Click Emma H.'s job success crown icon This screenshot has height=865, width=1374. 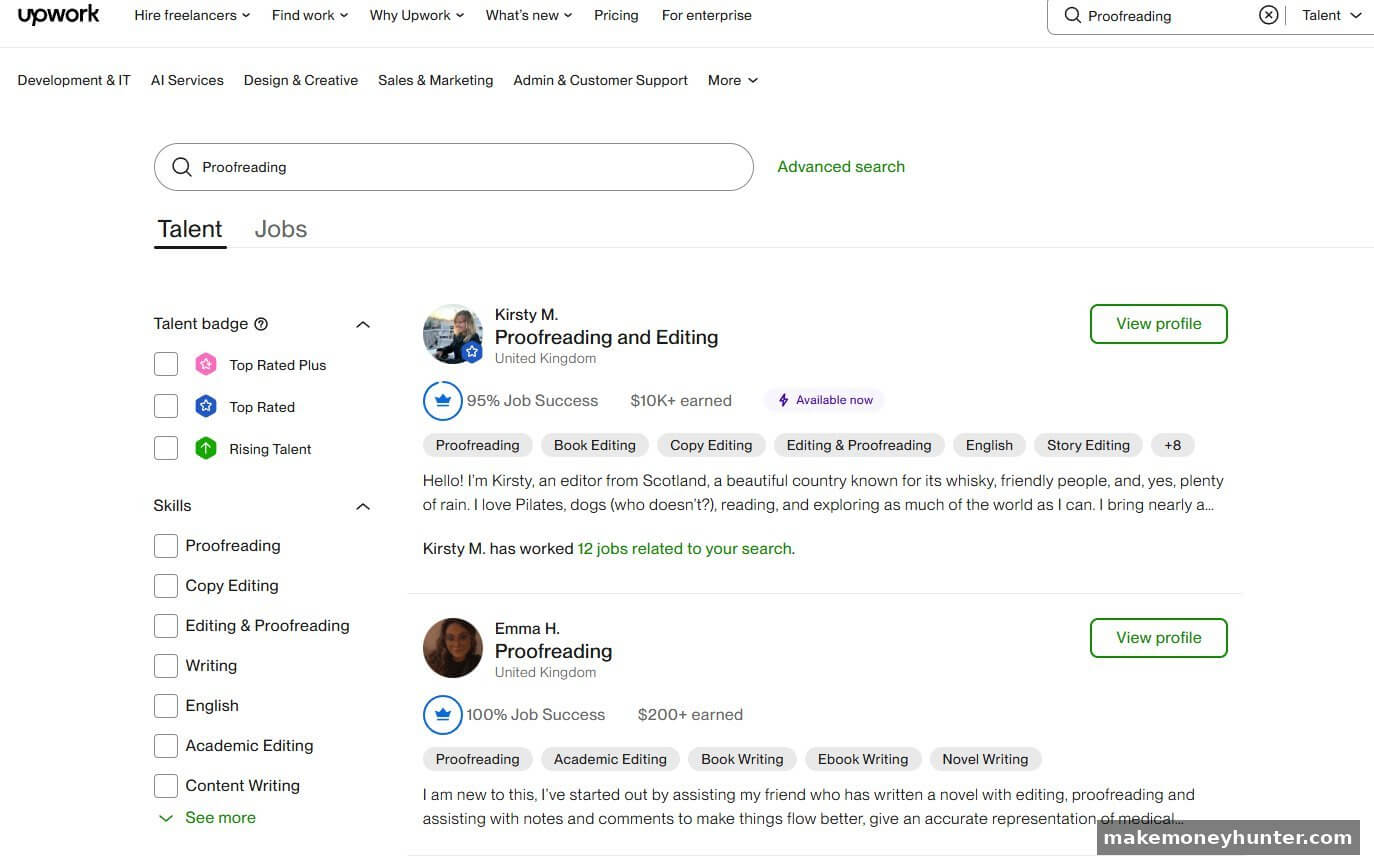[442, 715]
